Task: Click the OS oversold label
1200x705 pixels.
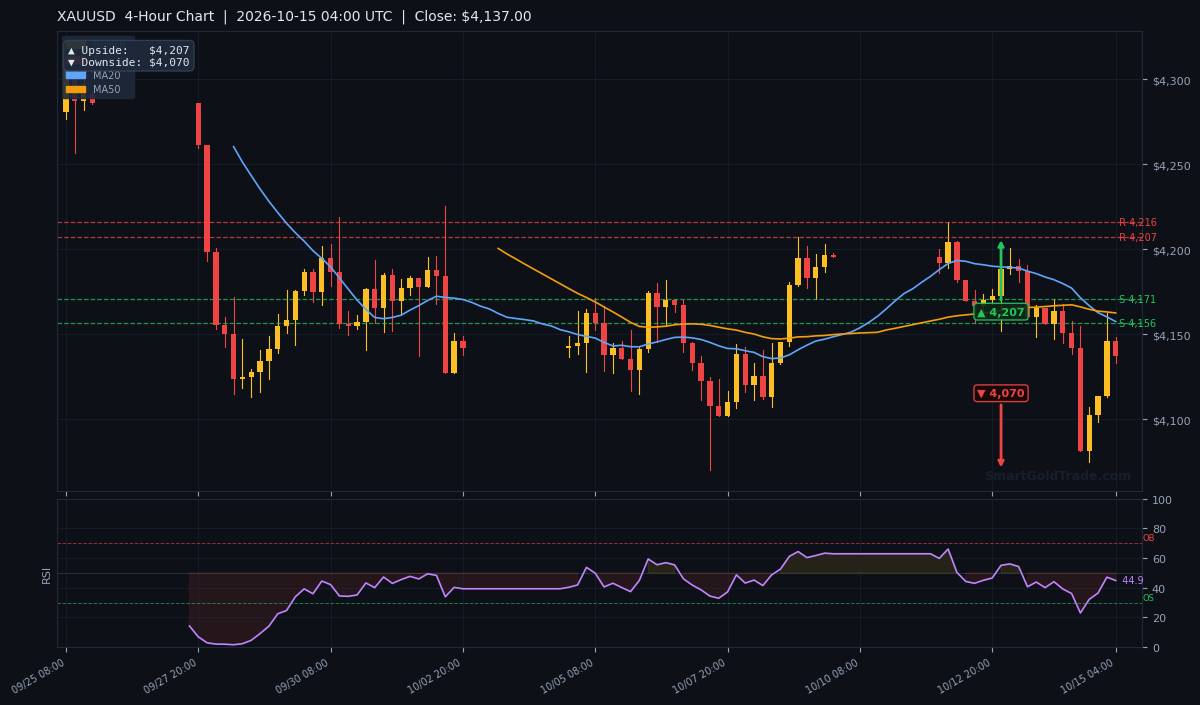Action: (1148, 598)
